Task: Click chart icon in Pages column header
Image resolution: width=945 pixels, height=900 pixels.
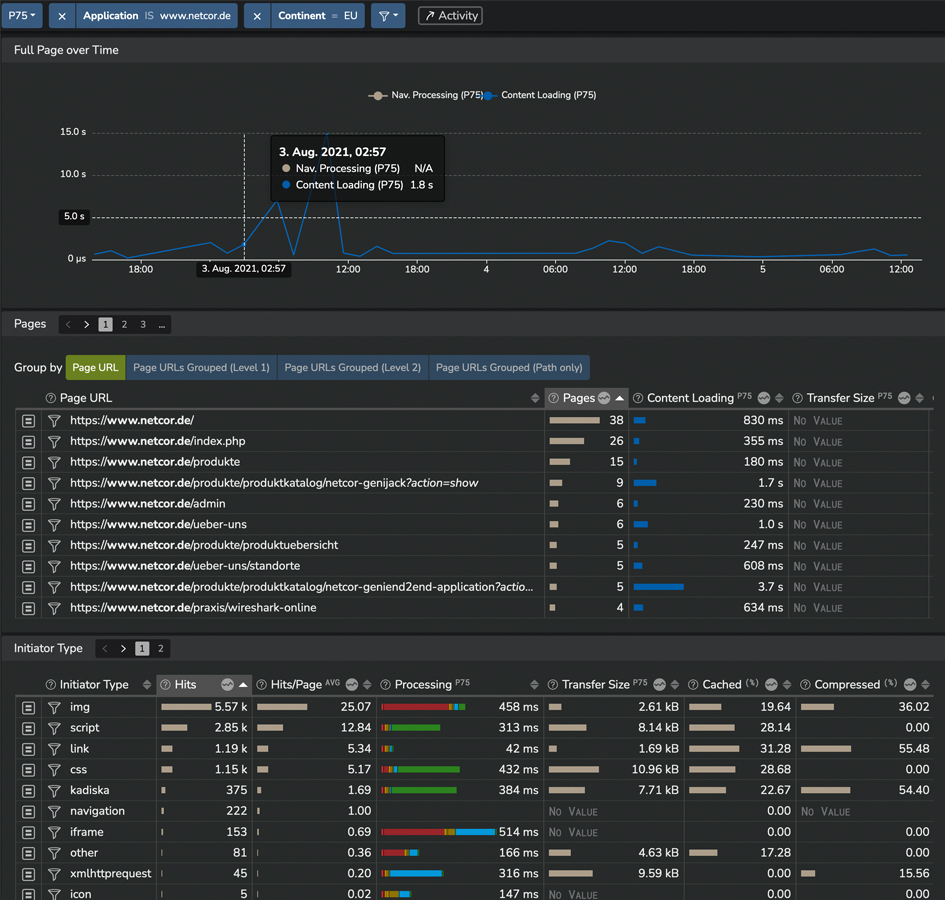Action: pyautogui.click(x=604, y=399)
